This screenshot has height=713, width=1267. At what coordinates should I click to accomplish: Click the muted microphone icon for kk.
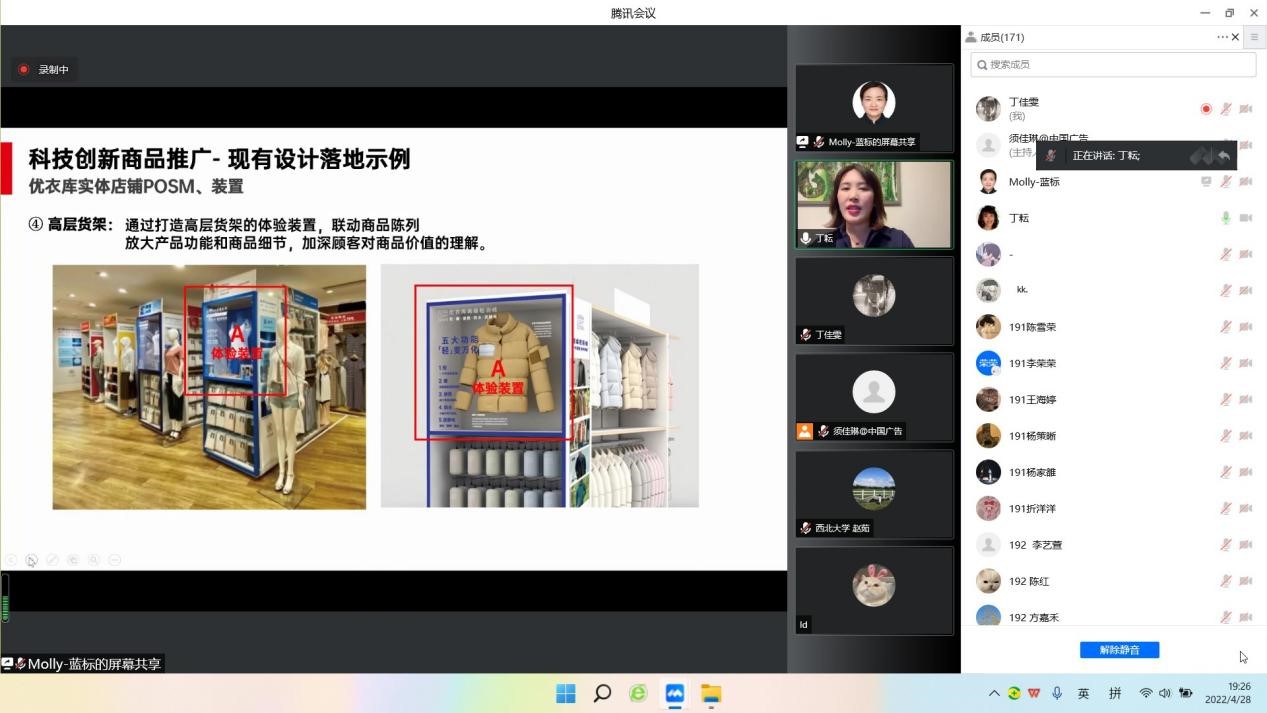(x=1225, y=290)
